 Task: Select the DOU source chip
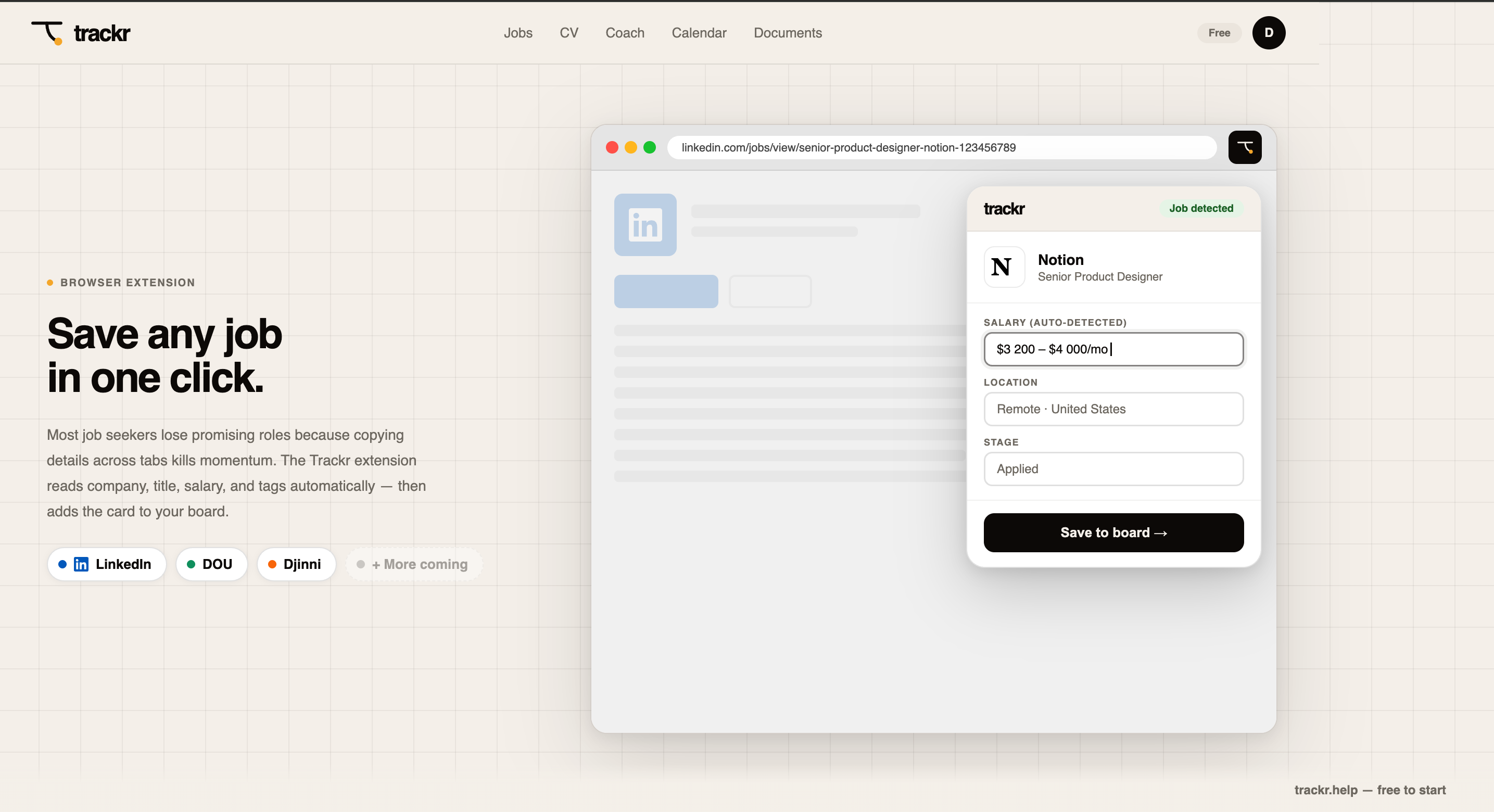click(212, 564)
